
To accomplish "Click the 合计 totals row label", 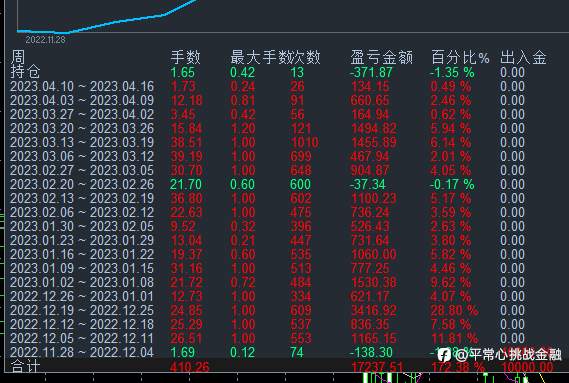I will click(25, 366).
